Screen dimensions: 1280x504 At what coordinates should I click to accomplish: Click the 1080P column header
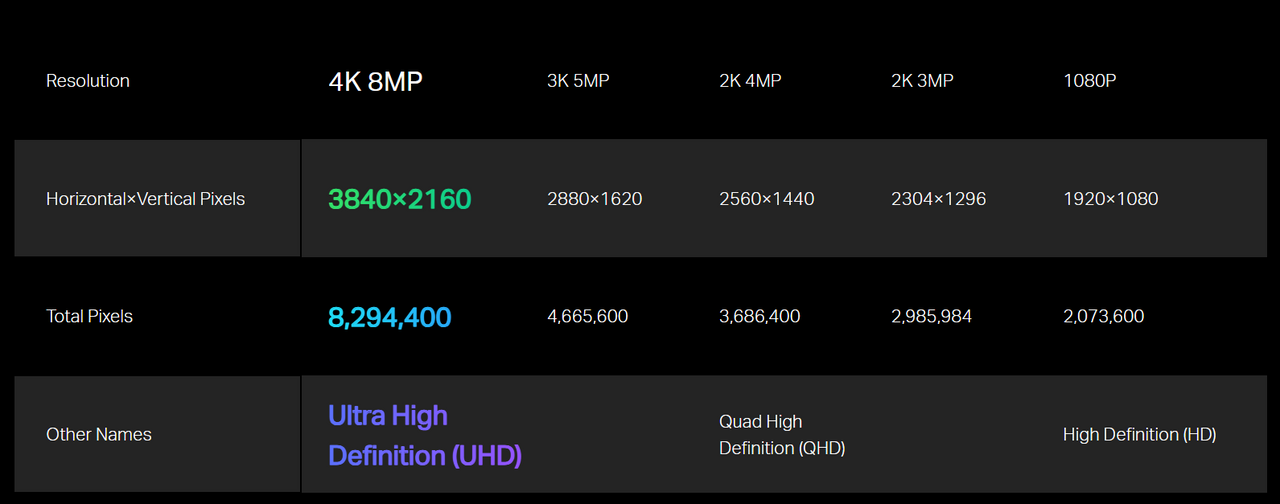pos(1090,81)
